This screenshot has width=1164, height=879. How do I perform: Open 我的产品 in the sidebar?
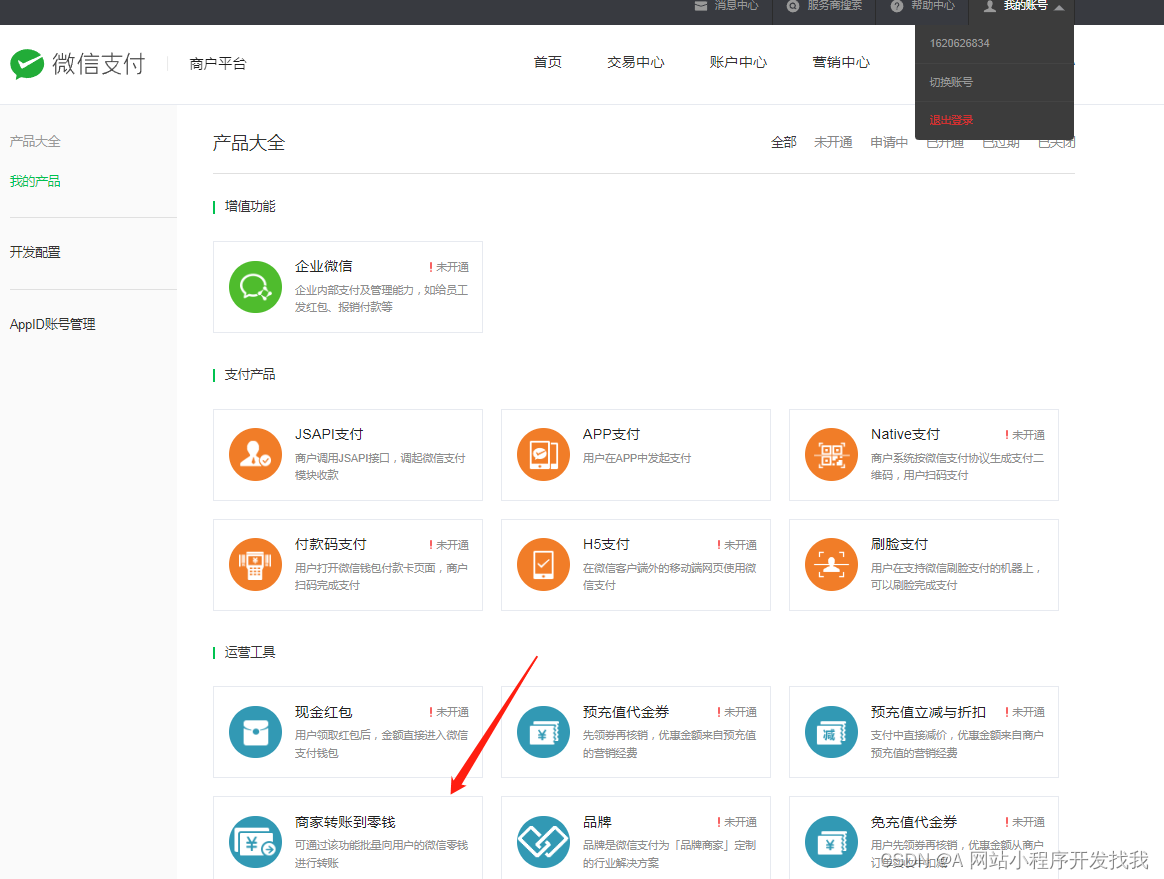click(x=35, y=181)
